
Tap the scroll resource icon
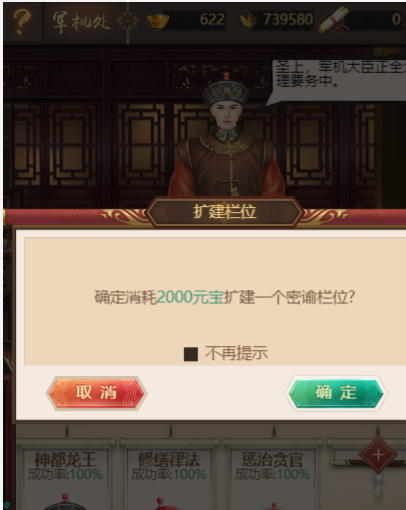pyautogui.click(x=334, y=20)
